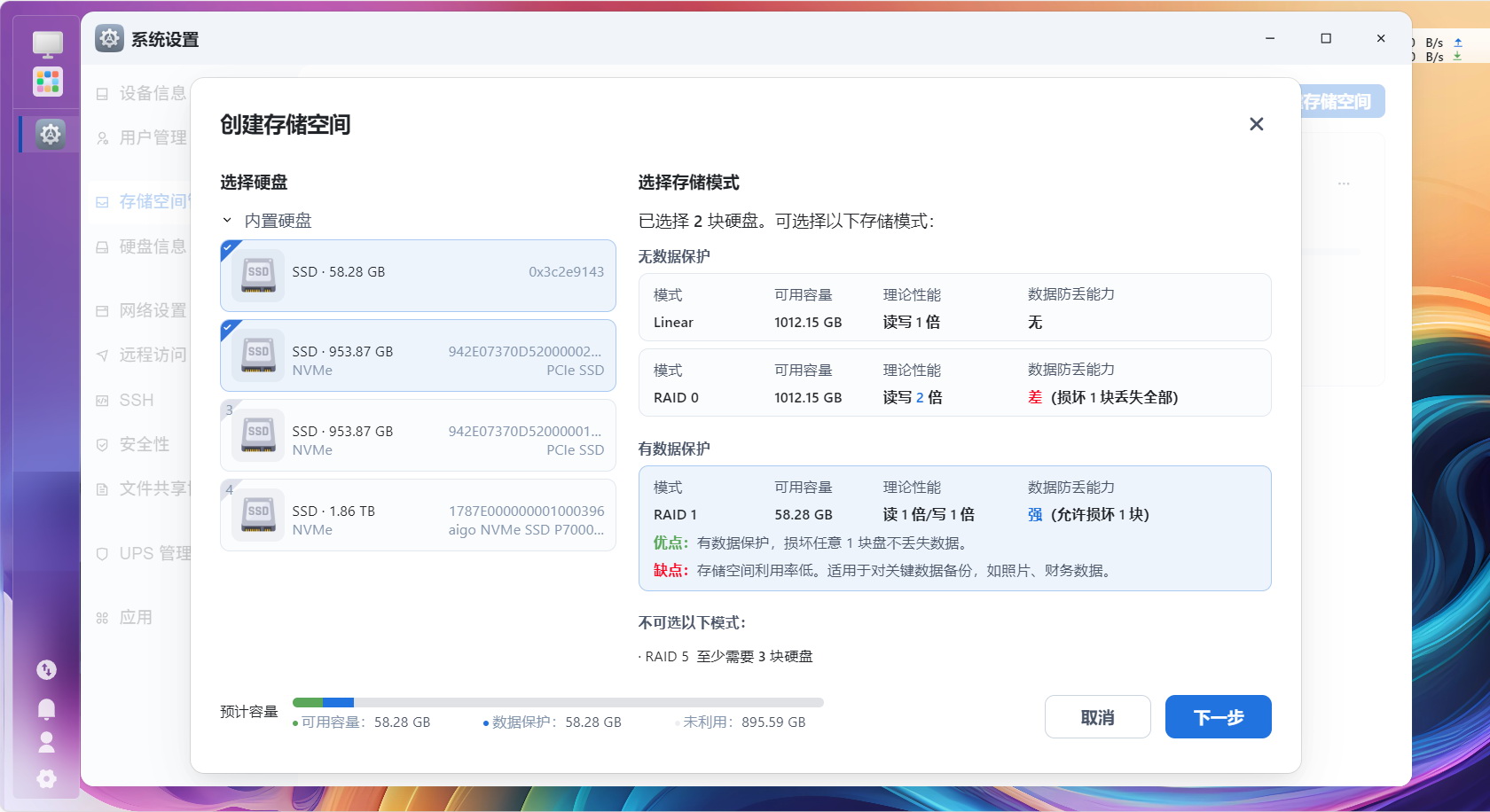Select disk 3, the unselected 953.87 GB NVMe
The image size is (1490, 812).
417,434
